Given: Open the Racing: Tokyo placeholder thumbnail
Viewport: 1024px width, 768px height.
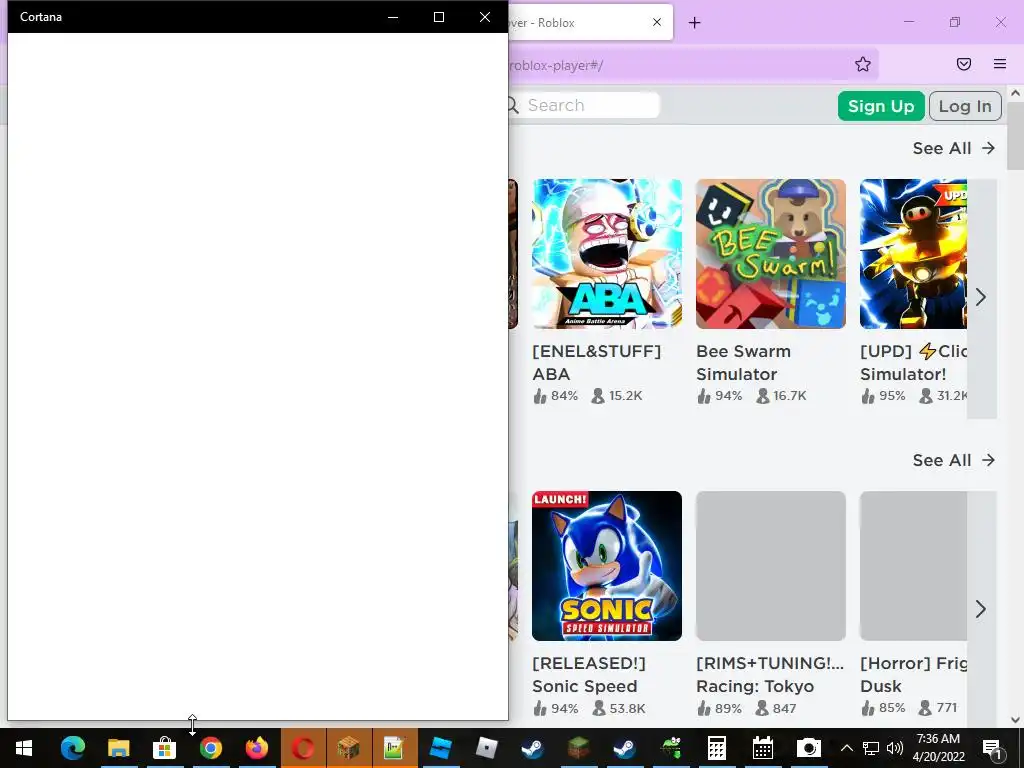Looking at the screenshot, I should [x=771, y=566].
